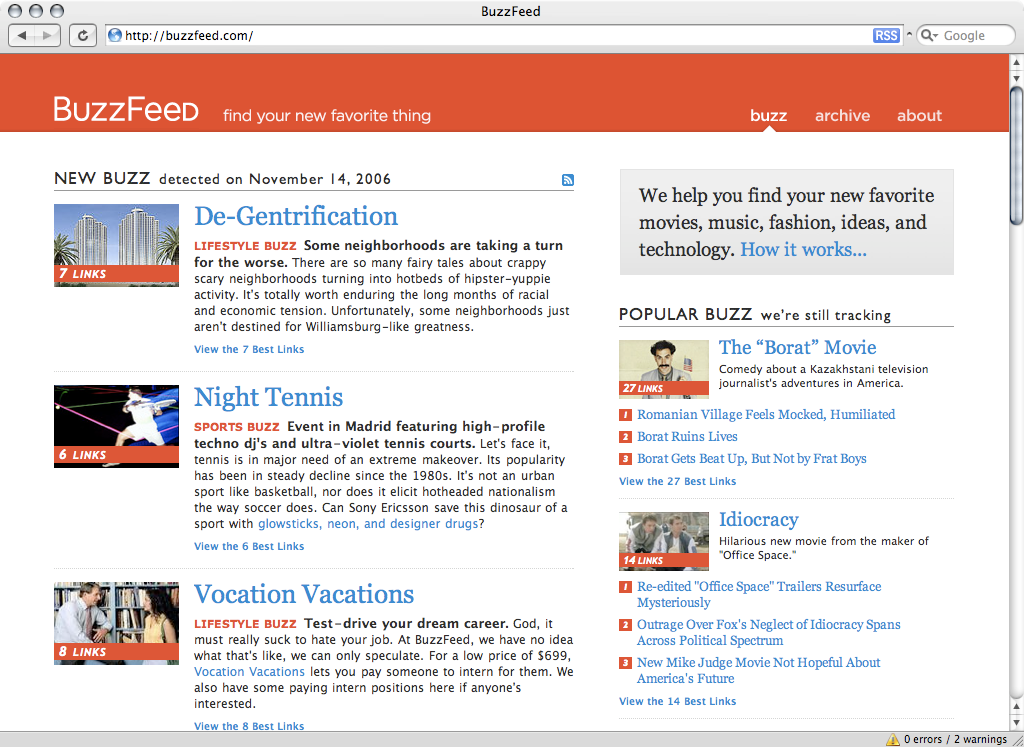The width and height of the screenshot is (1024, 747).
Task: Open the How it works... link
Action: click(x=803, y=249)
